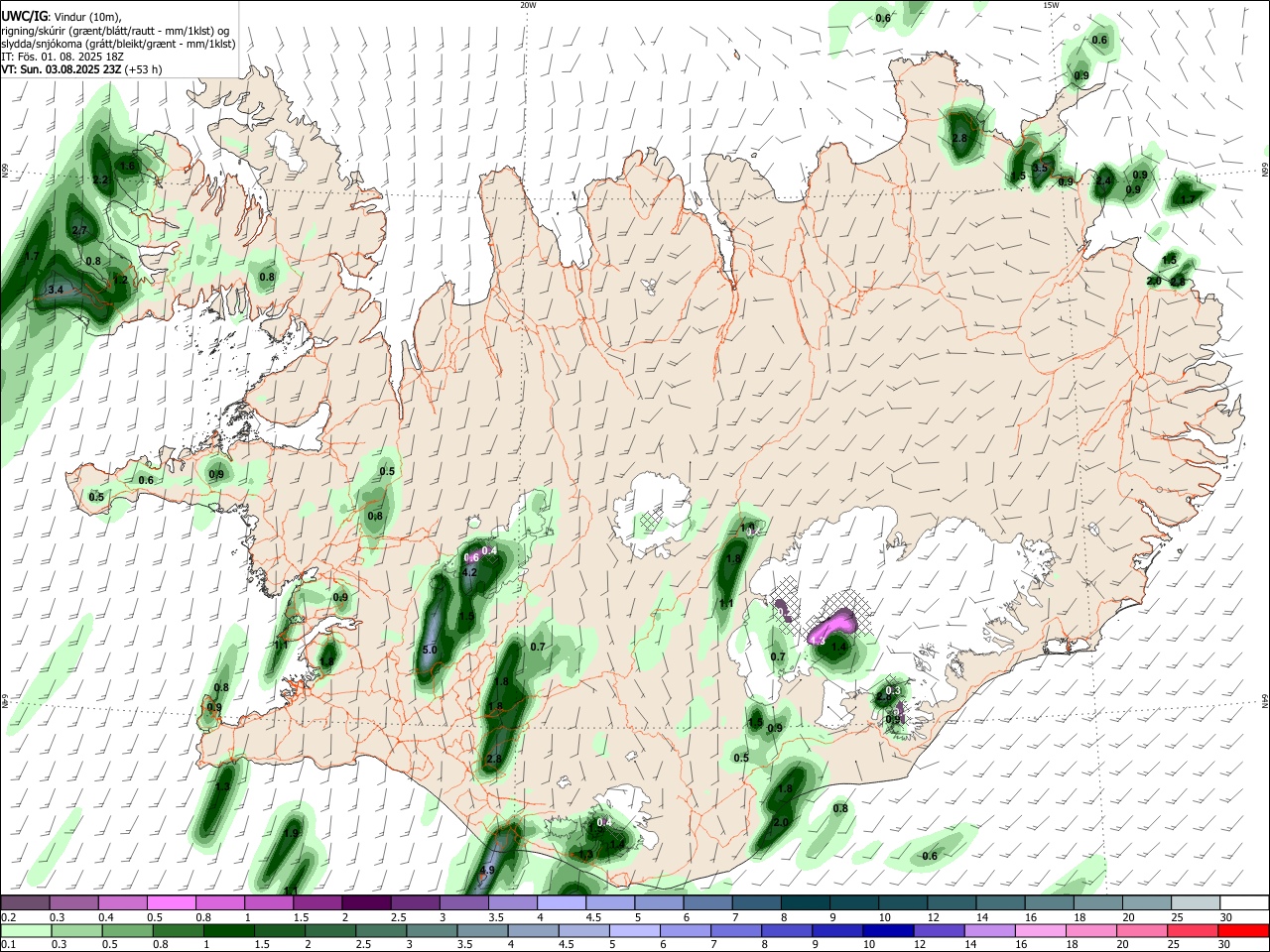This screenshot has width=1270, height=952.
Task: Click the light pink 16 mm rain swatch
Action: pyautogui.click(x=1040, y=931)
